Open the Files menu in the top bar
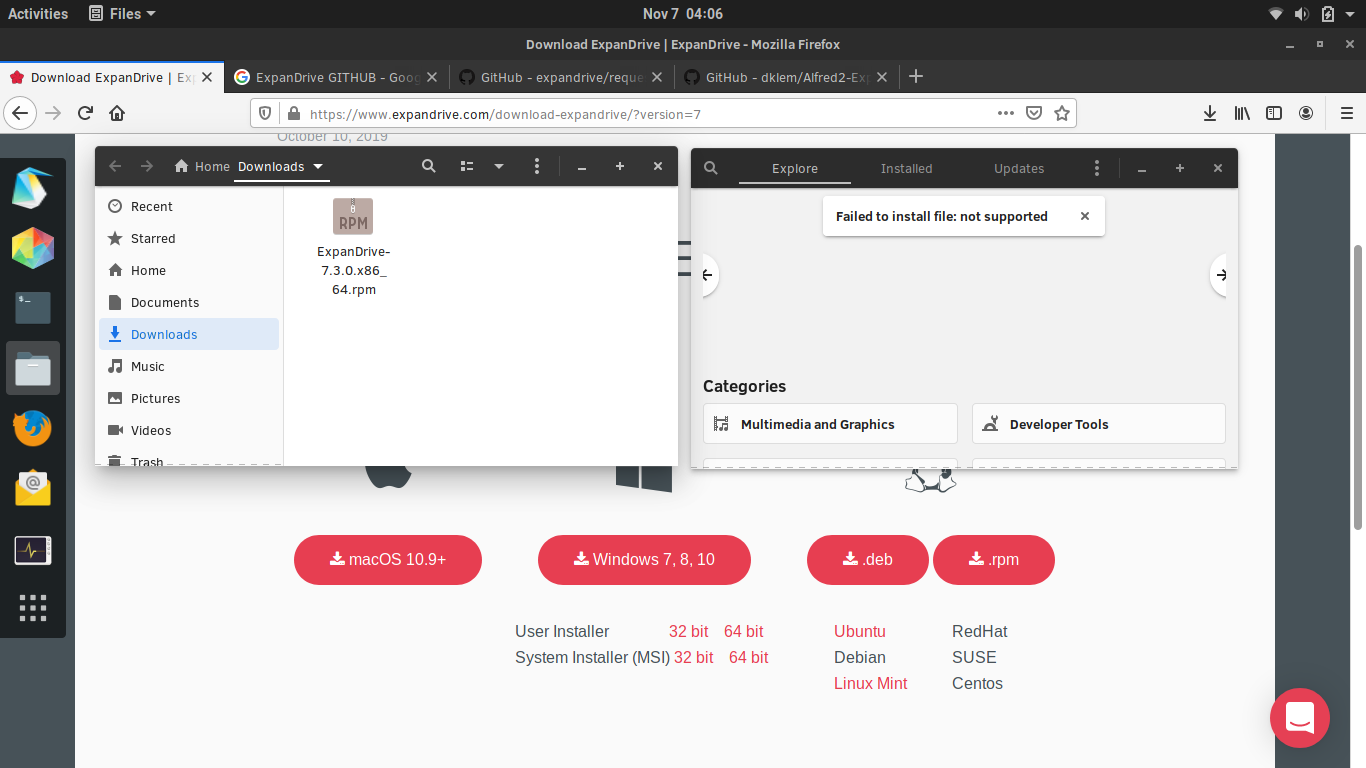The width and height of the screenshot is (1366, 768). coord(121,13)
